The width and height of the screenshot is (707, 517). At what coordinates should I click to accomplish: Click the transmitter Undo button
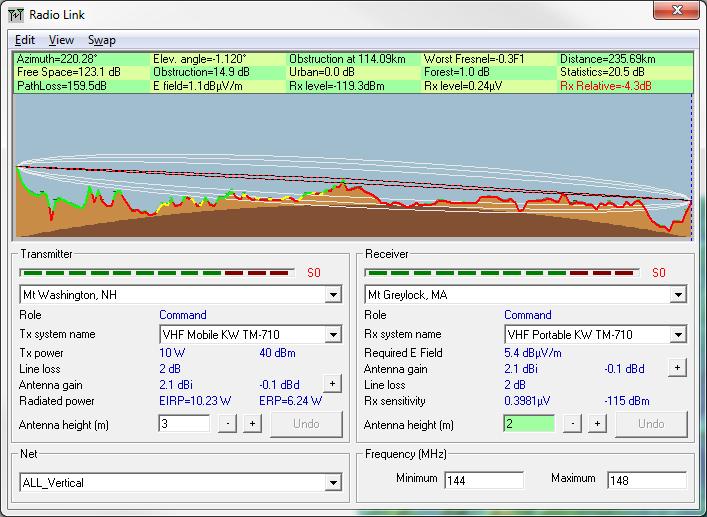[x=306, y=424]
